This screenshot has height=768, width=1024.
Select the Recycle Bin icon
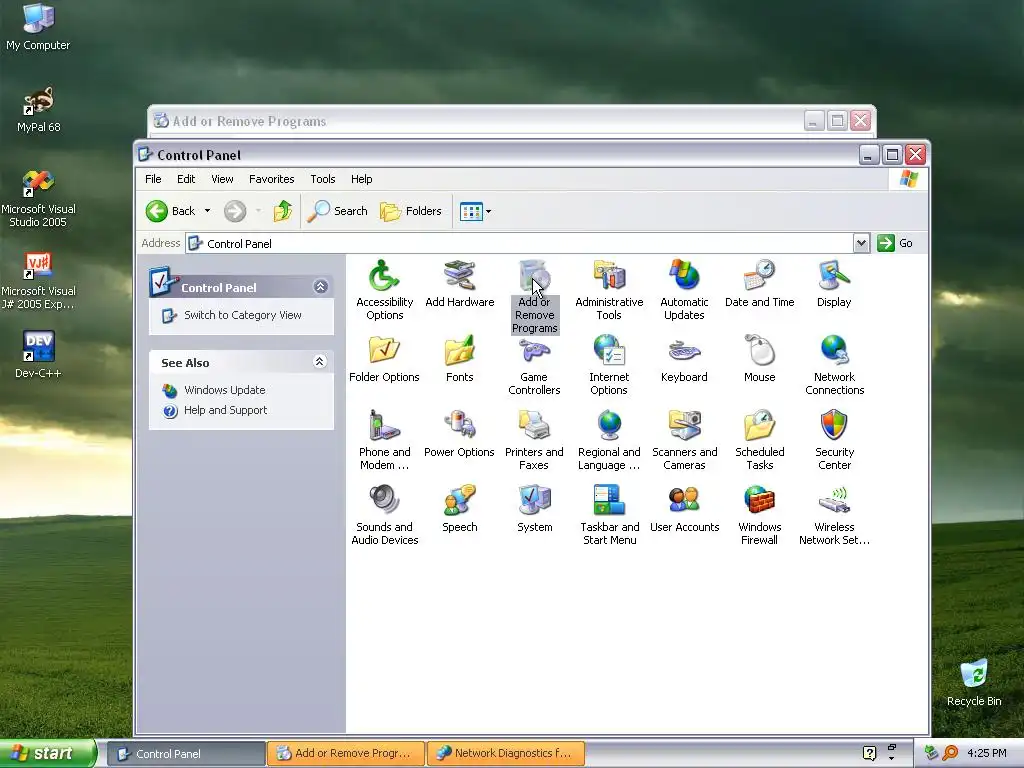(x=974, y=682)
